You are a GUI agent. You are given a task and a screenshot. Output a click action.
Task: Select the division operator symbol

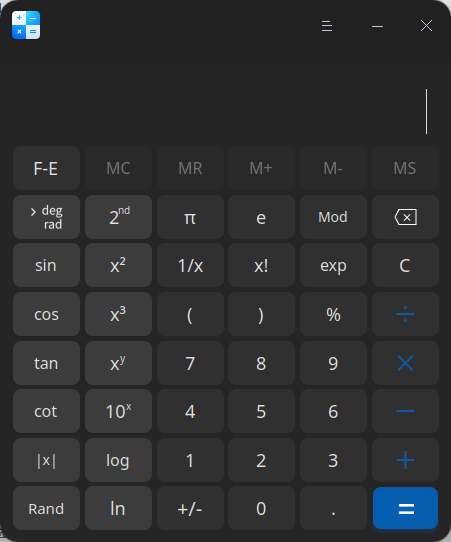(405, 314)
